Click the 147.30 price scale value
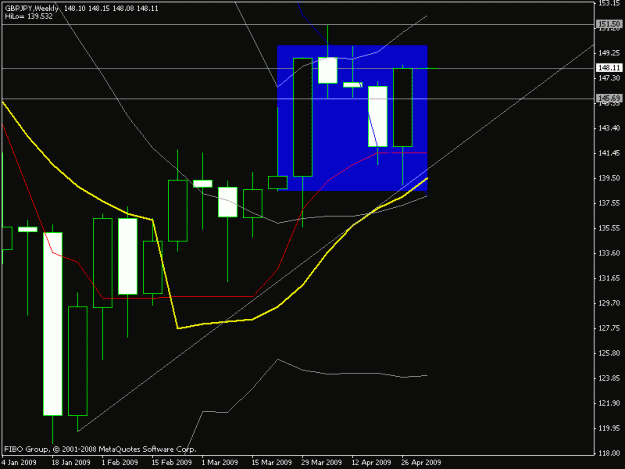The image size is (625, 469). 609,78
